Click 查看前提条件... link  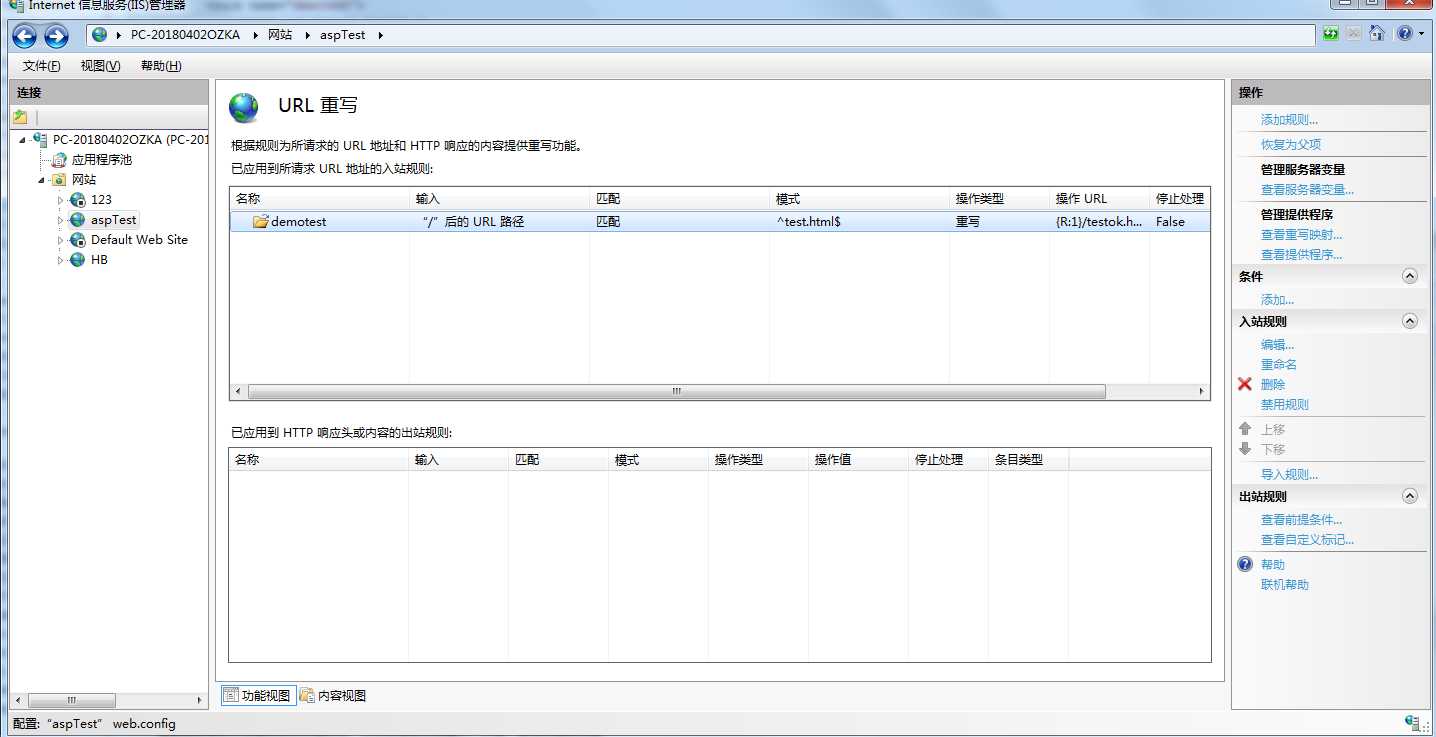click(1301, 520)
